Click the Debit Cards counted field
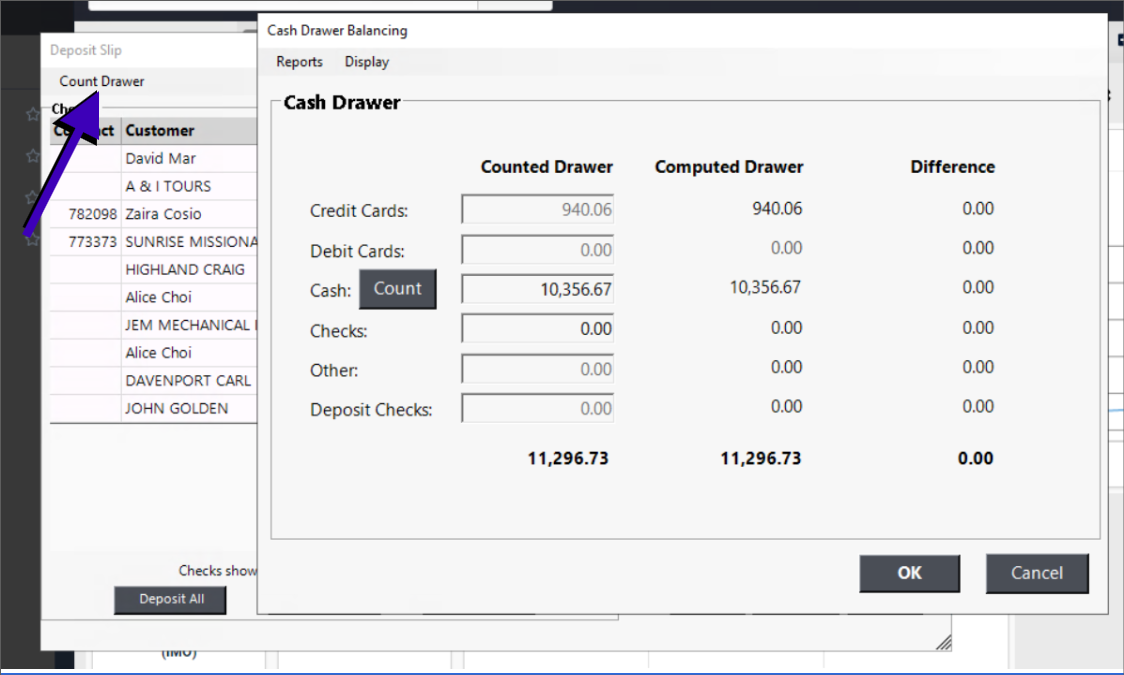The height and width of the screenshot is (675, 1124). (x=538, y=250)
